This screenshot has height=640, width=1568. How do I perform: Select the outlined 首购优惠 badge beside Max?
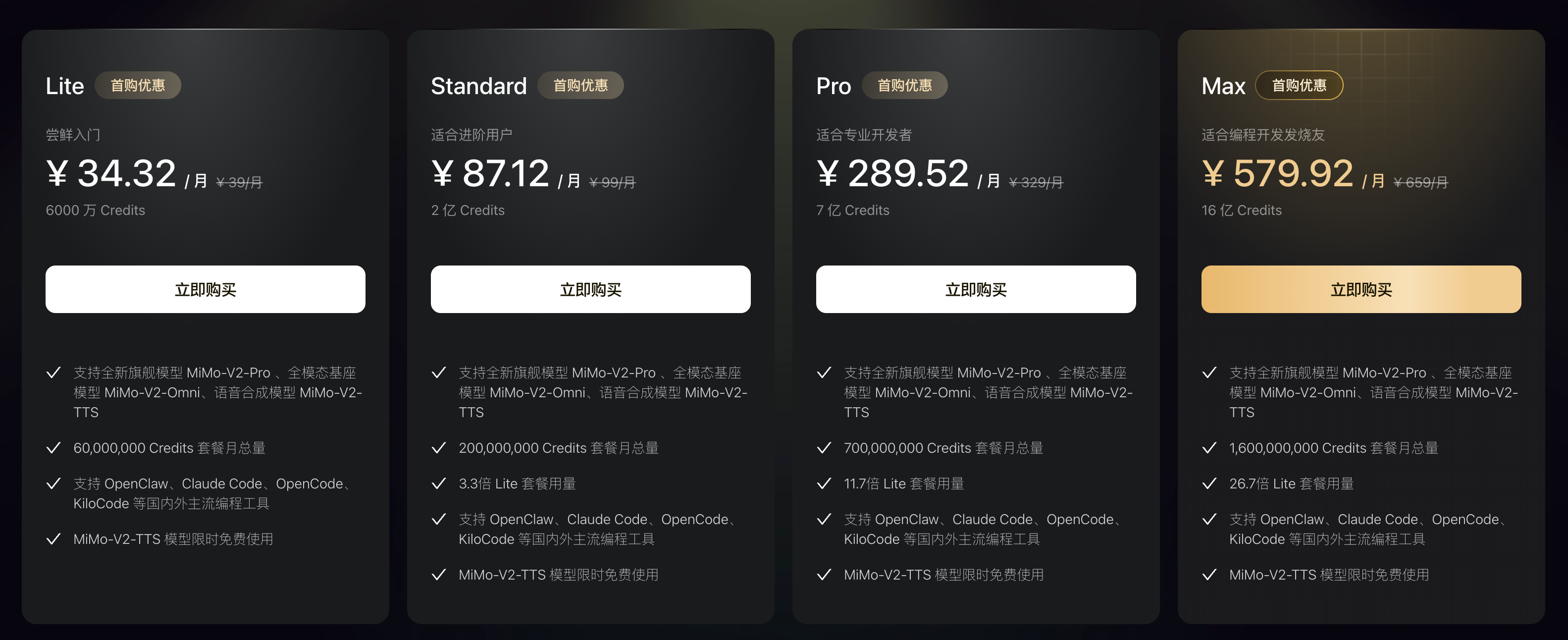click(1299, 85)
